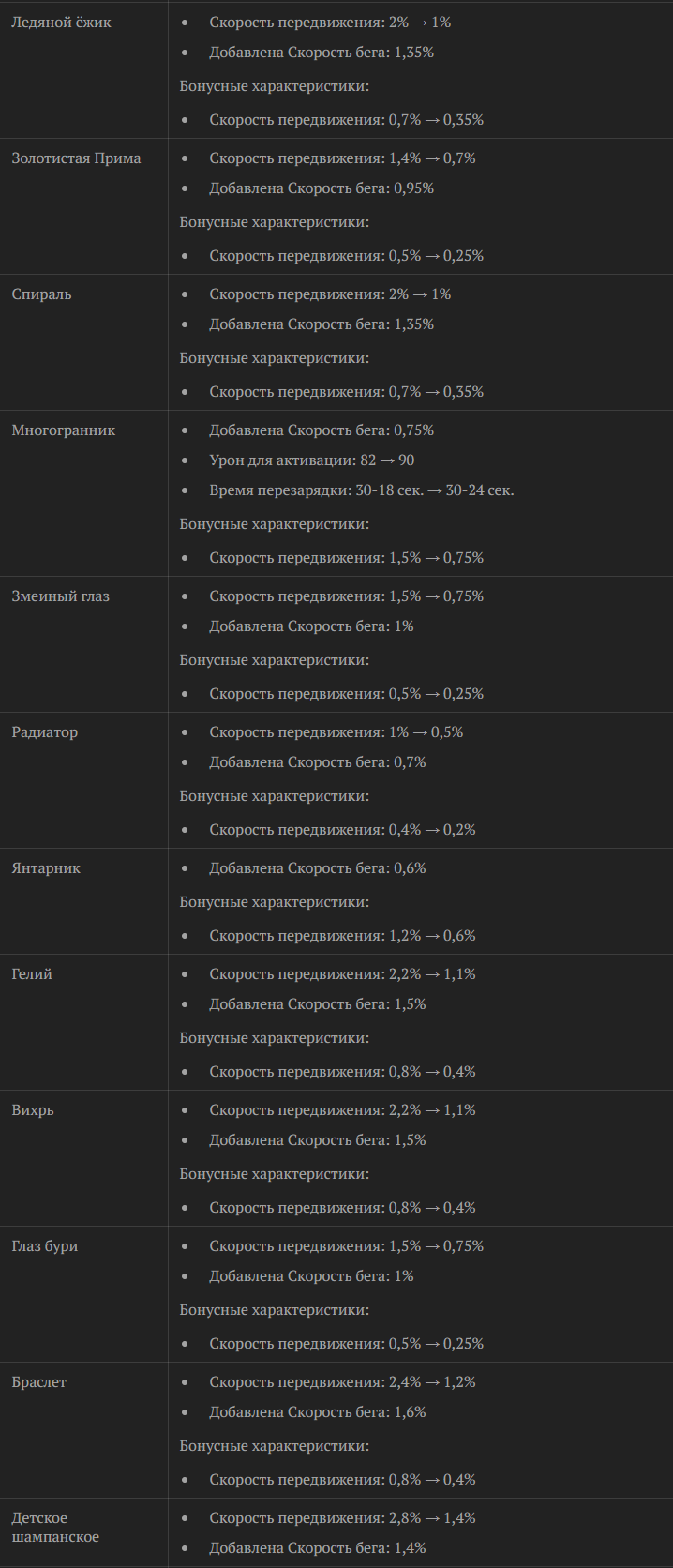Click the Вихрь item name
This screenshot has width=673, height=1568.
(x=33, y=1109)
